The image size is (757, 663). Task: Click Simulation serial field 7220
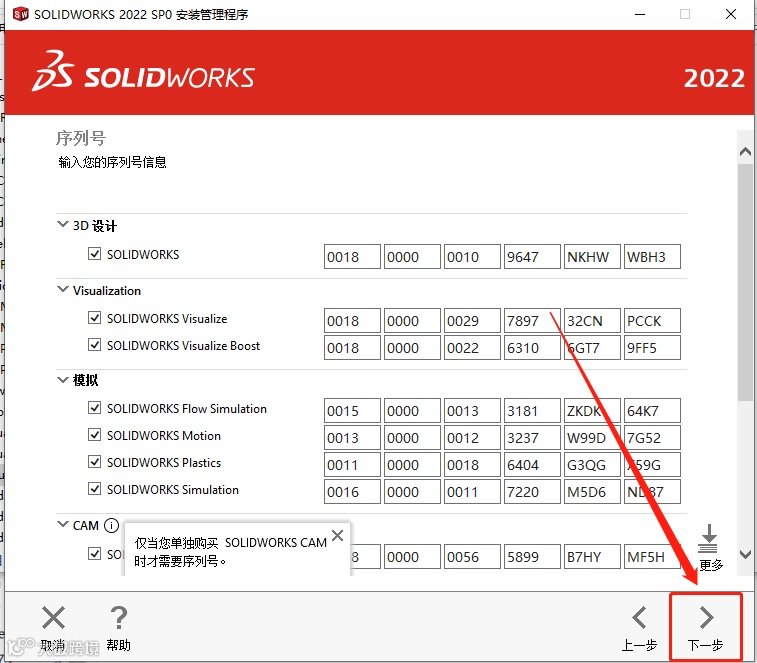click(x=532, y=492)
